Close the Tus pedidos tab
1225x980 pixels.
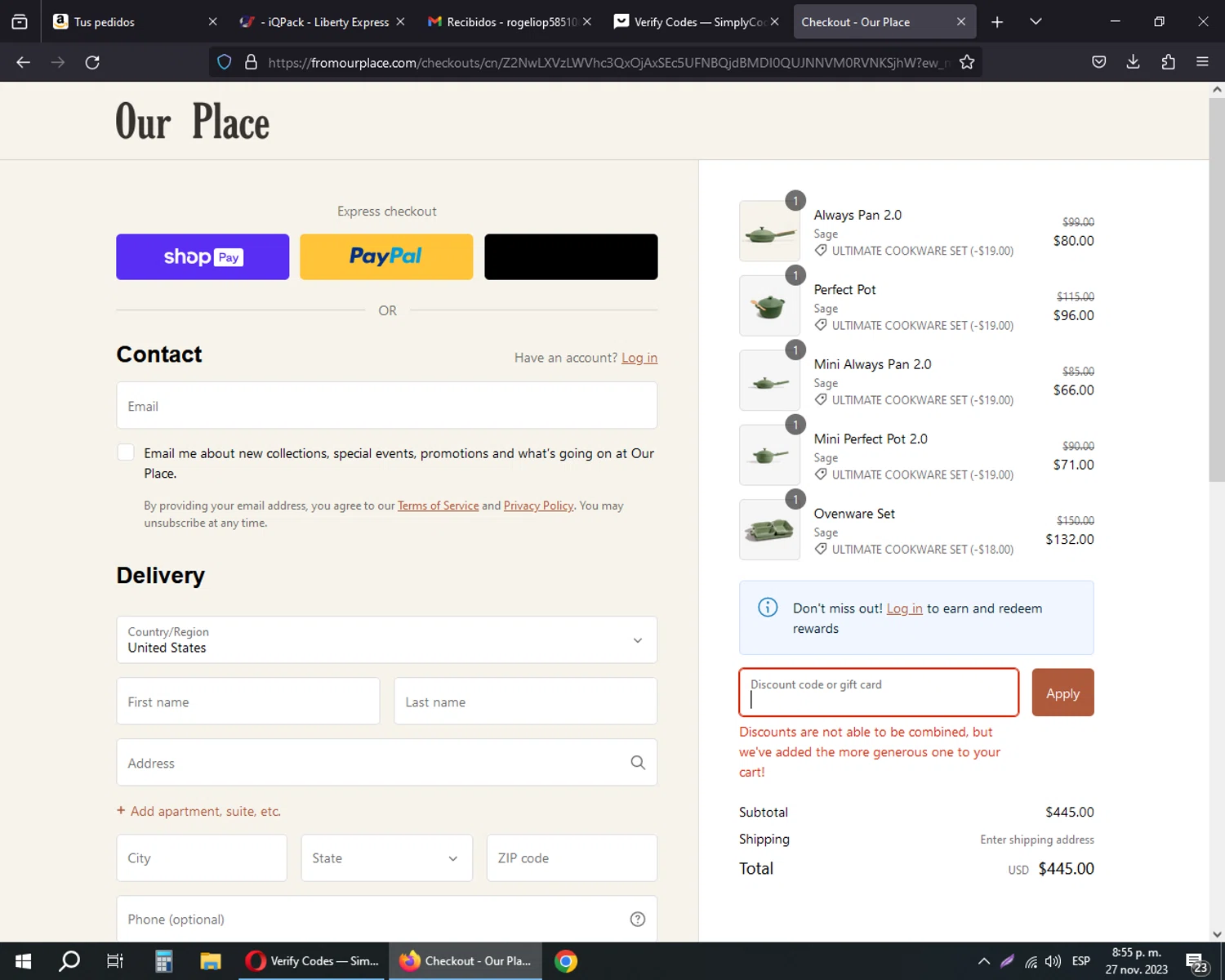pos(212,22)
